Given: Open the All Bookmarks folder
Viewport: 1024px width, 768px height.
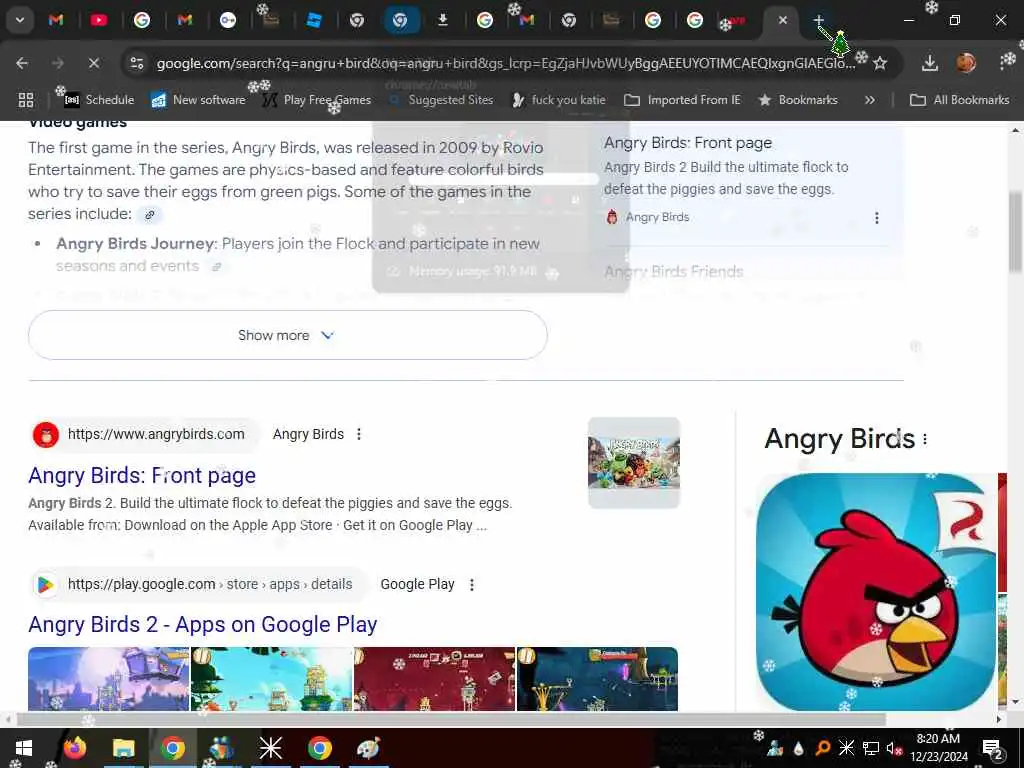Looking at the screenshot, I should [959, 100].
